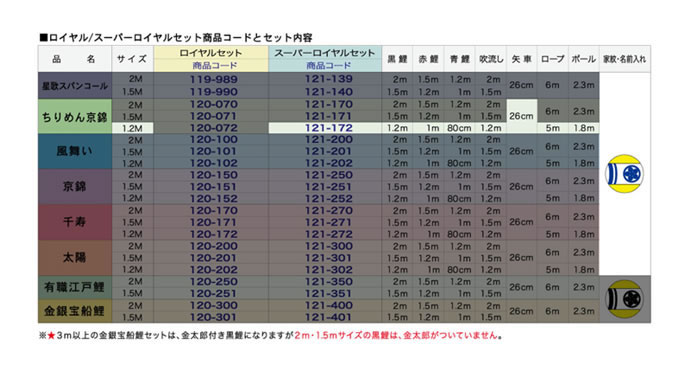
Task: Select the 黒鯉 column header
Action: 397,59
